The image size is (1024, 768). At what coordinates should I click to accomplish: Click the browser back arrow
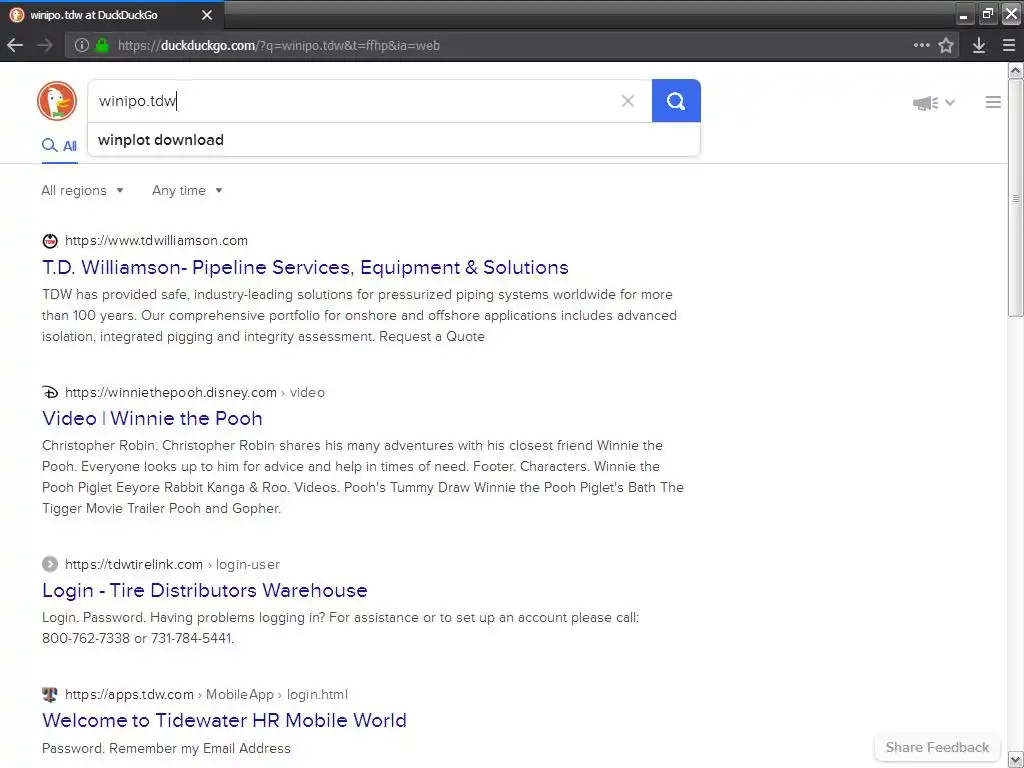tap(15, 45)
